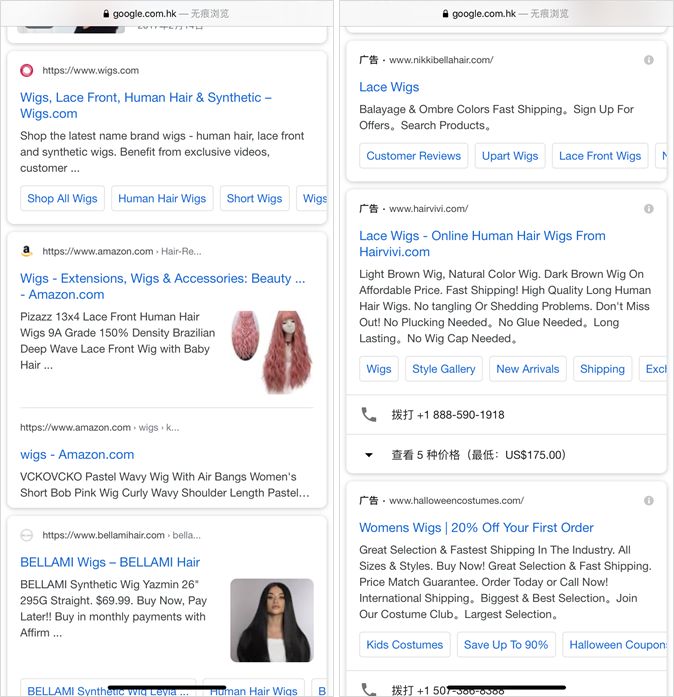Image resolution: width=674 pixels, height=697 pixels.
Task: Tap Save Up To 90% sitelink
Action: click(x=506, y=645)
